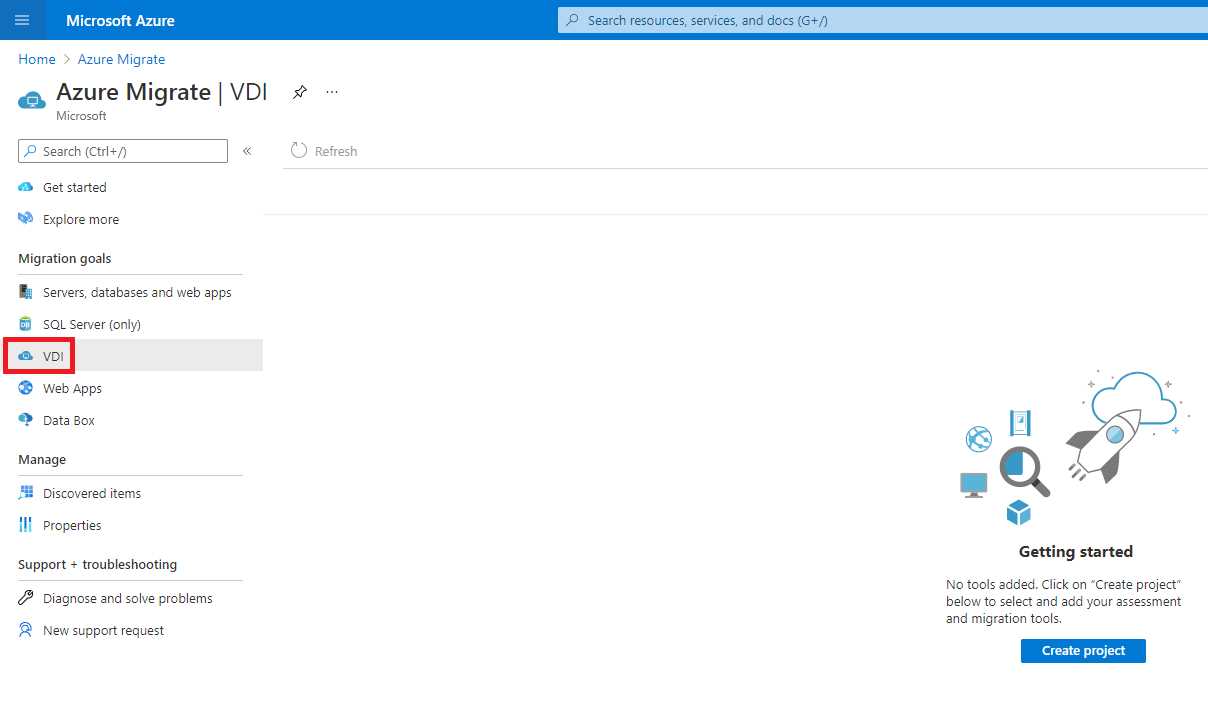Open the Azure Migrate breadcrumb link
This screenshot has height=724, width=1208.
click(121, 59)
